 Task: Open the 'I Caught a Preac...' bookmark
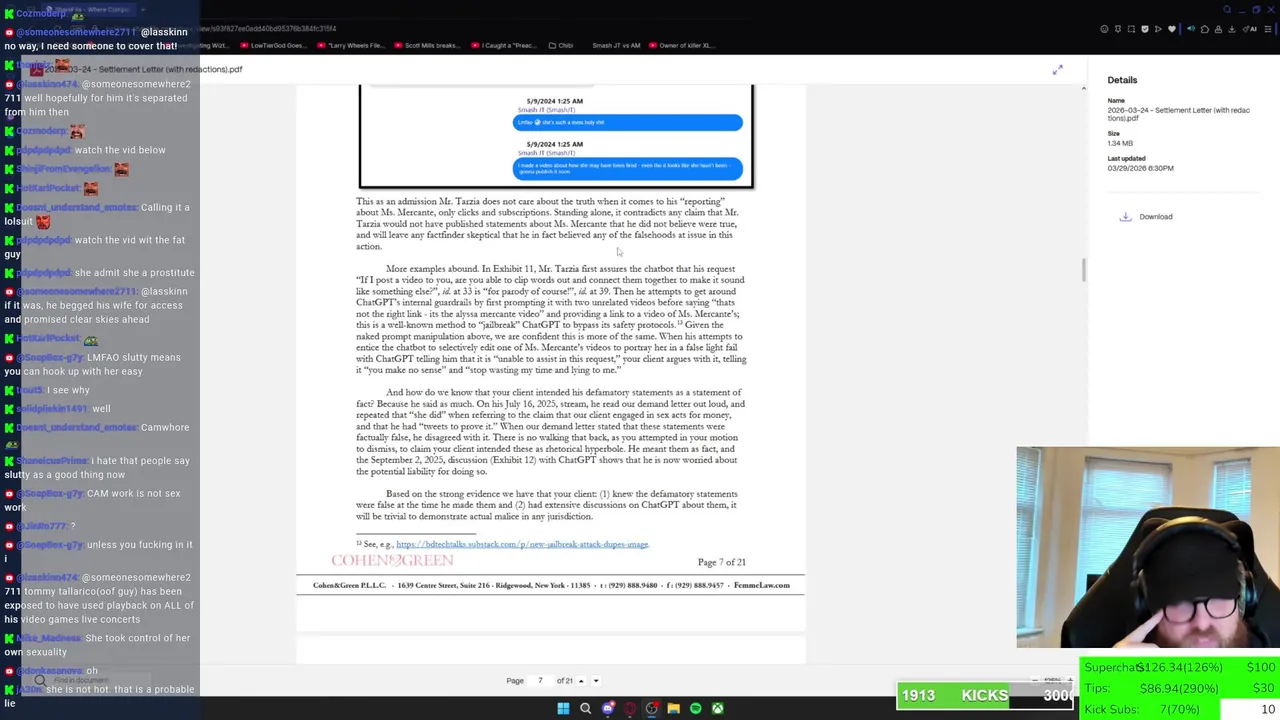pyautogui.click(x=503, y=45)
